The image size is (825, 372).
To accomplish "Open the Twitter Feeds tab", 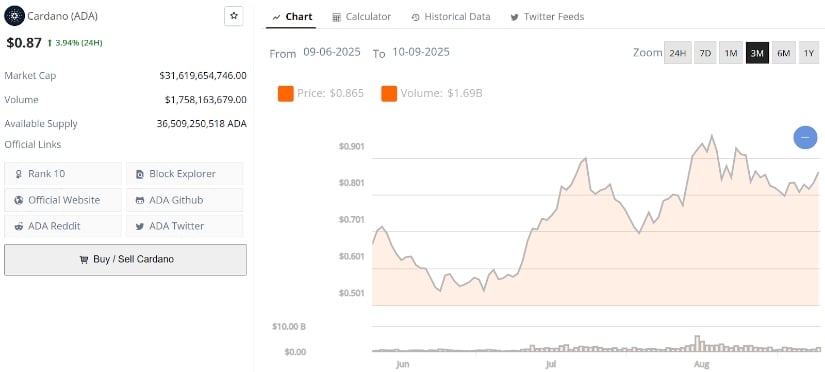I will (x=547, y=17).
